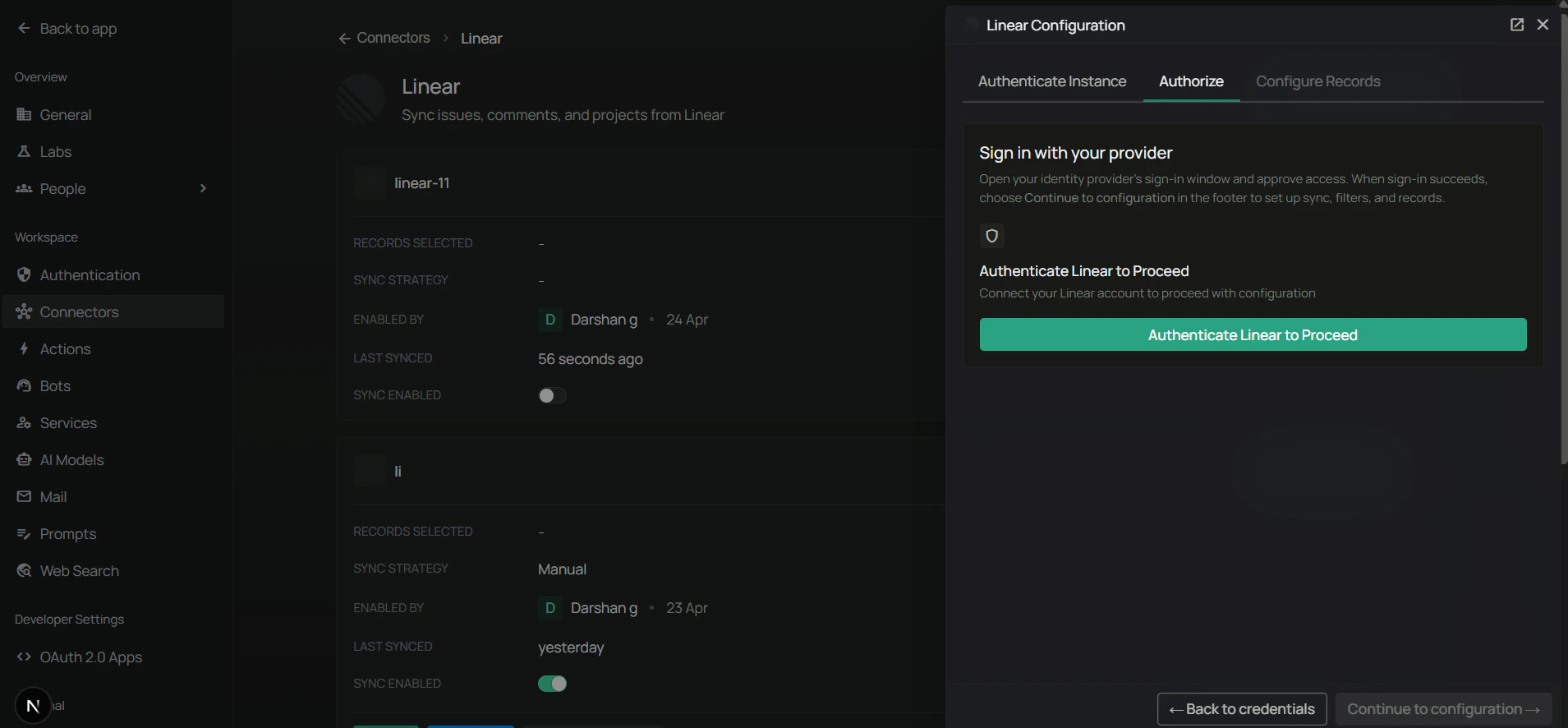Click the Connectors breadcrumb link
The width and height of the screenshot is (1568, 728).
(x=393, y=38)
